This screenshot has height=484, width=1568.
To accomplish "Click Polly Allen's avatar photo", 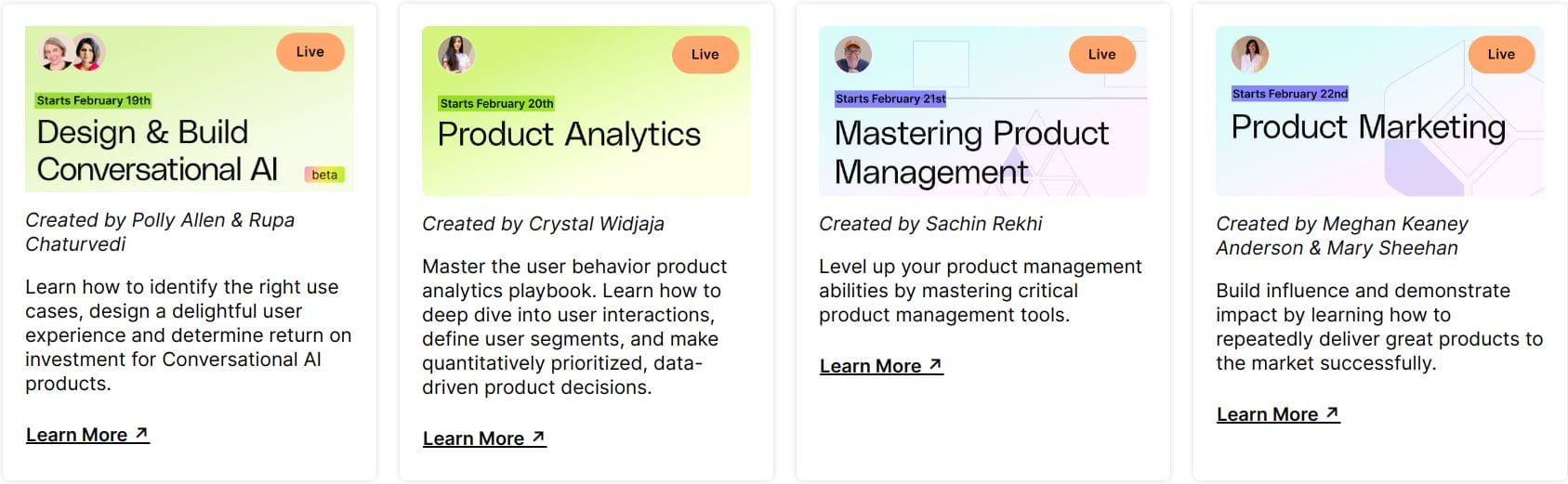I will coord(55,53).
